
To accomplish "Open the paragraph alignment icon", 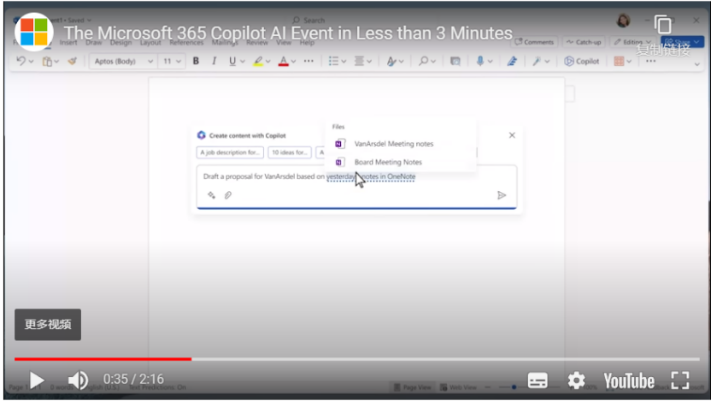I will click(359, 61).
